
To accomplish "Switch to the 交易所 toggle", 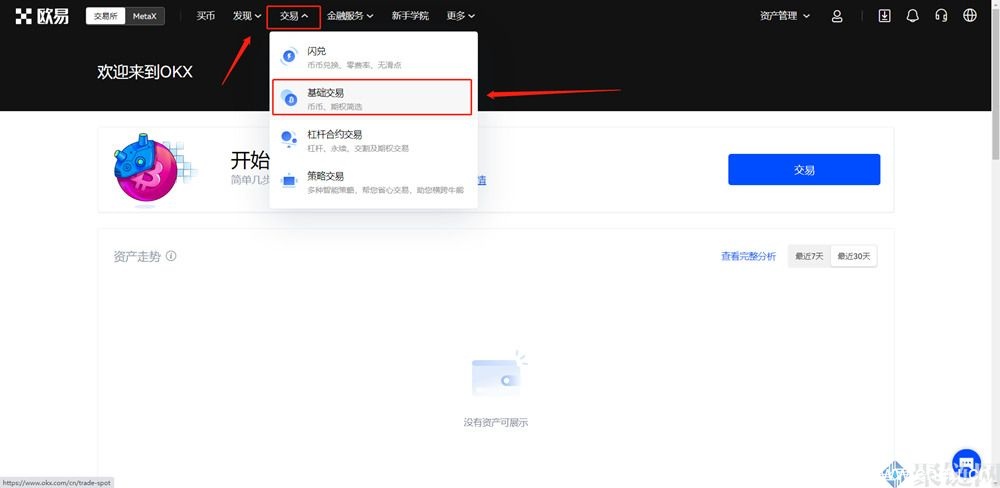I will (x=105, y=16).
